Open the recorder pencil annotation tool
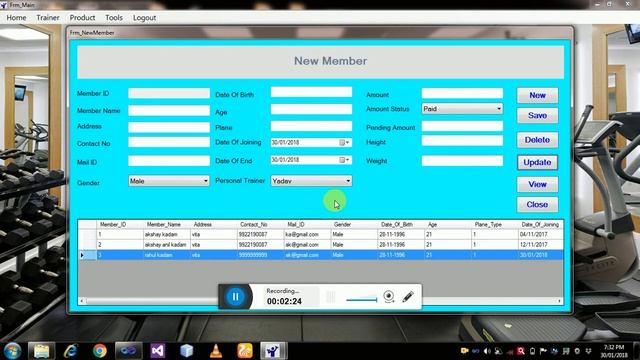 pyautogui.click(x=408, y=296)
